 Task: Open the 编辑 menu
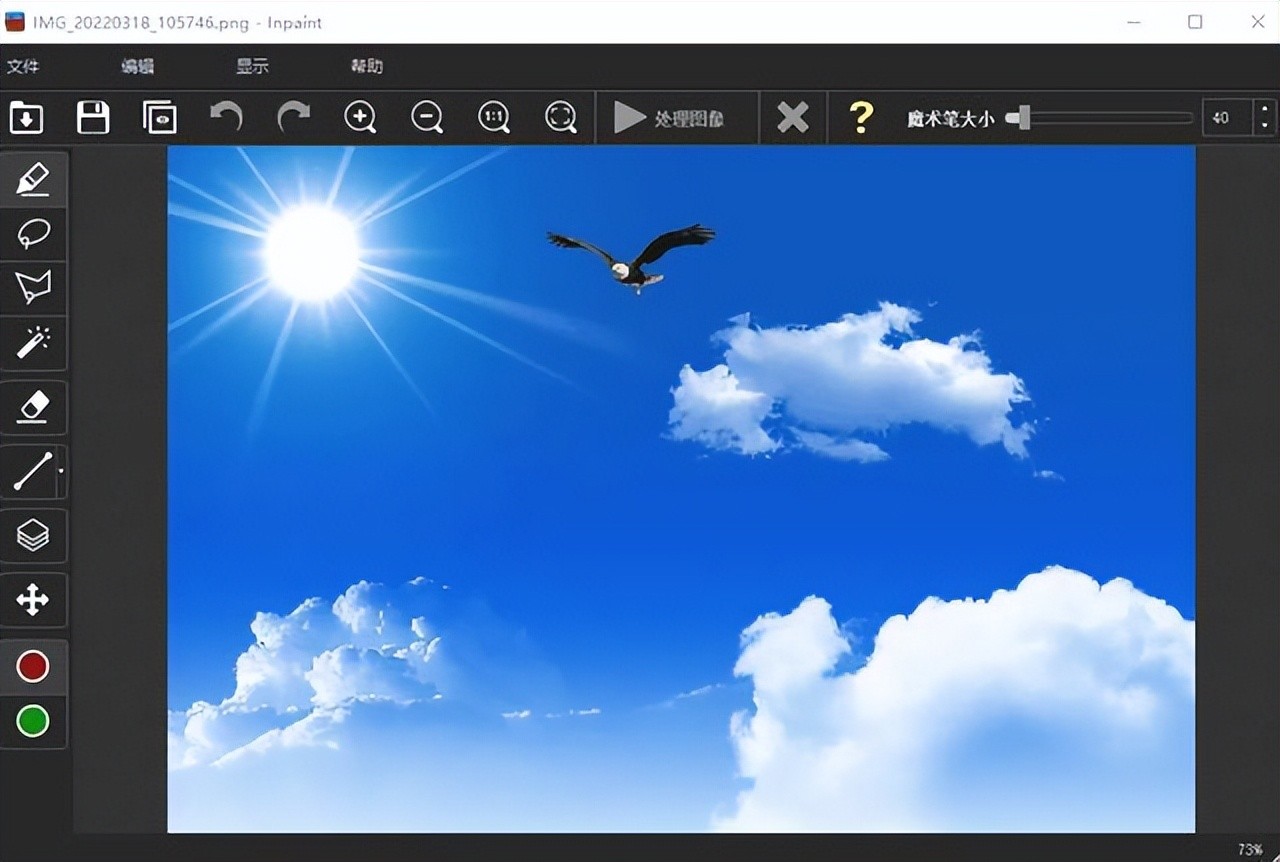137,67
